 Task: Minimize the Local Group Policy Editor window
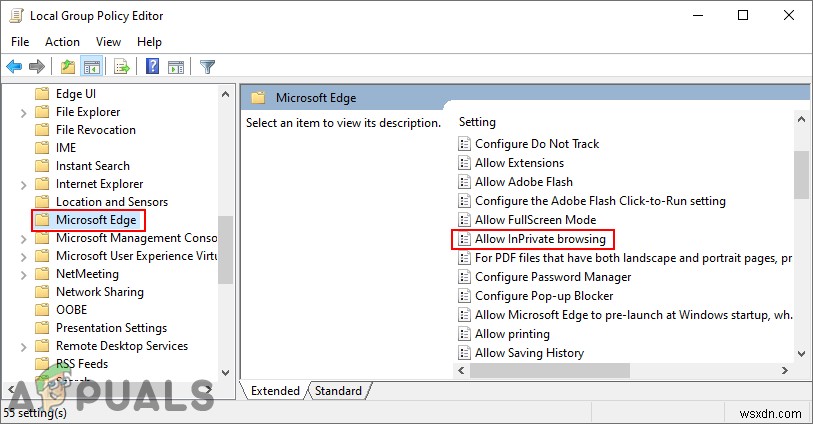[698, 16]
